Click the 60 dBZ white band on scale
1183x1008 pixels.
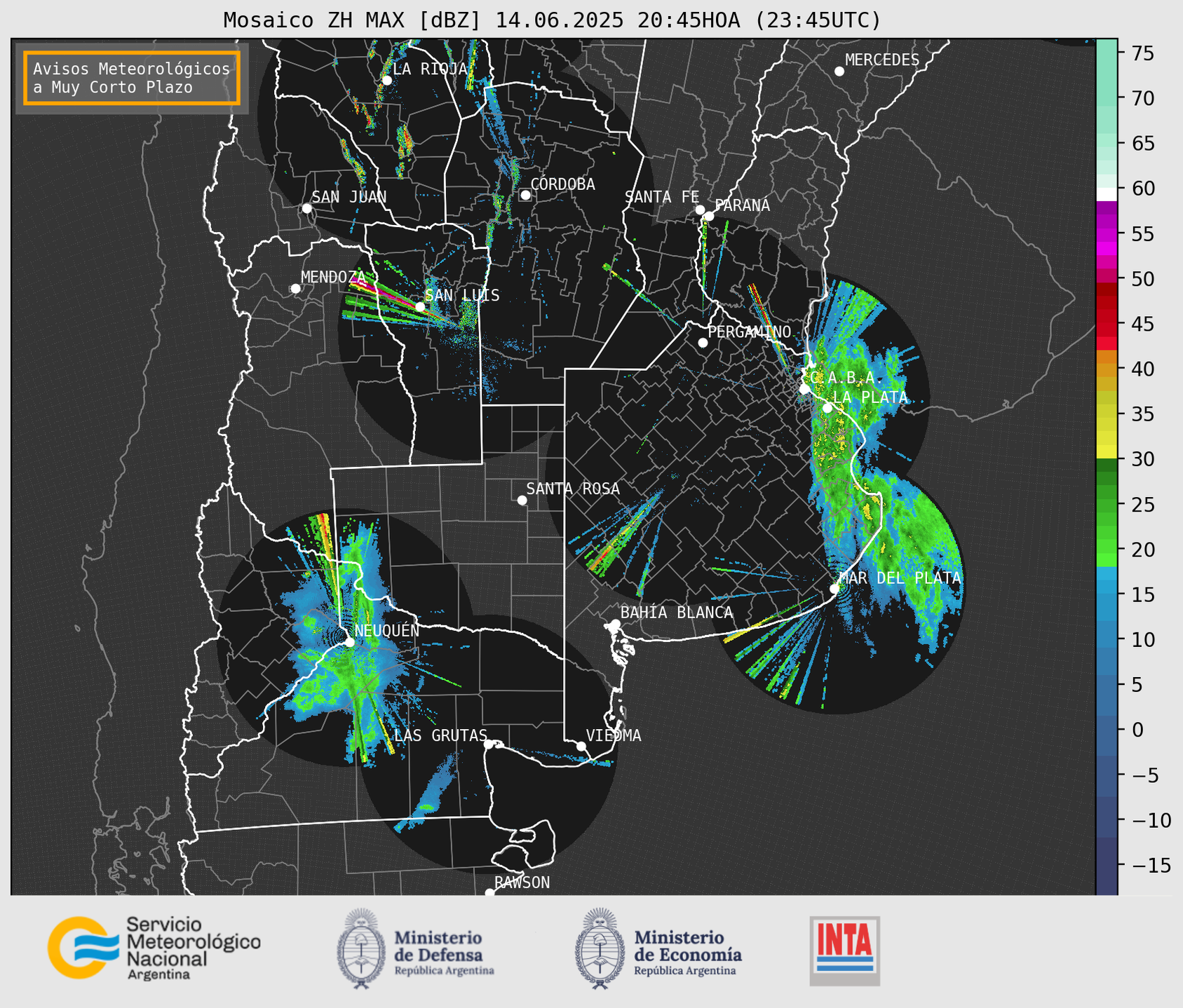1107,193
